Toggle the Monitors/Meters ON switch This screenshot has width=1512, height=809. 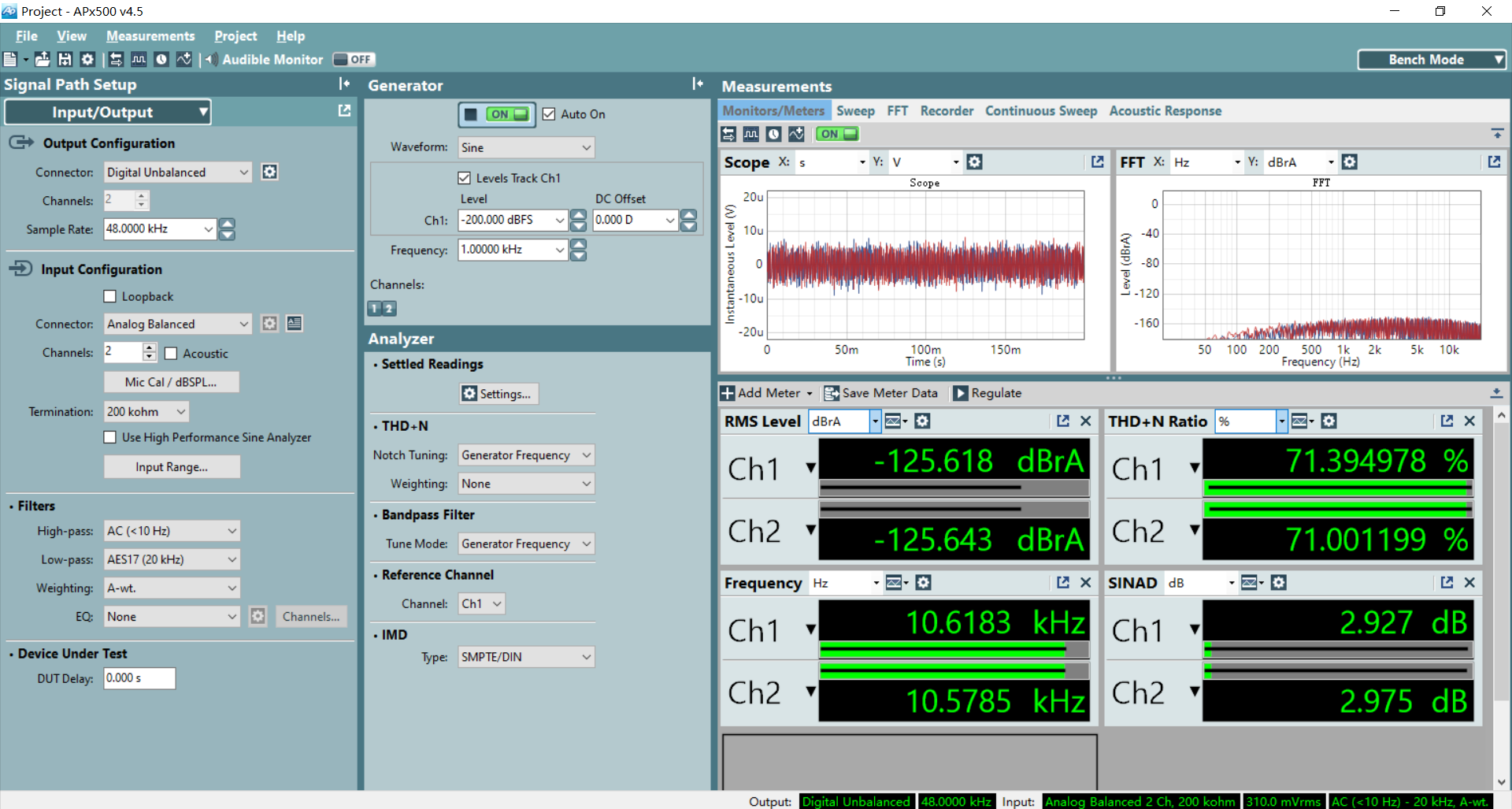(836, 134)
